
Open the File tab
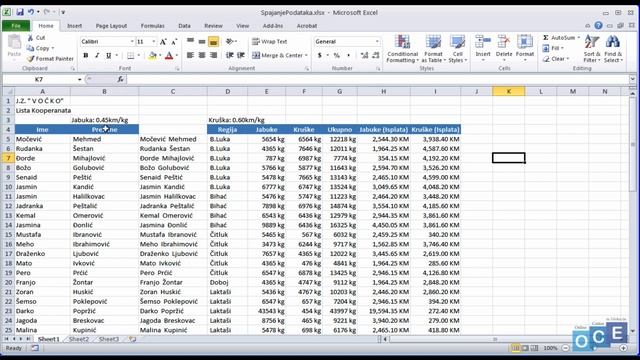(x=16, y=26)
